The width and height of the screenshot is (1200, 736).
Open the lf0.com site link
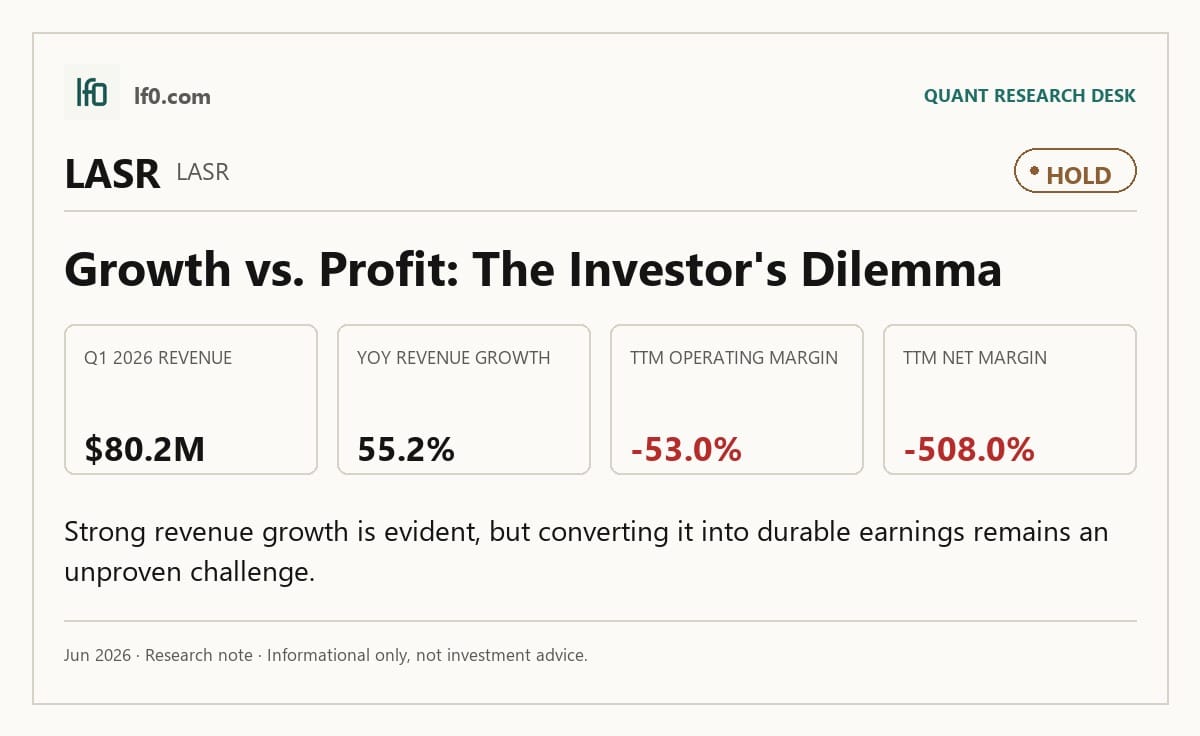(x=172, y=96)
